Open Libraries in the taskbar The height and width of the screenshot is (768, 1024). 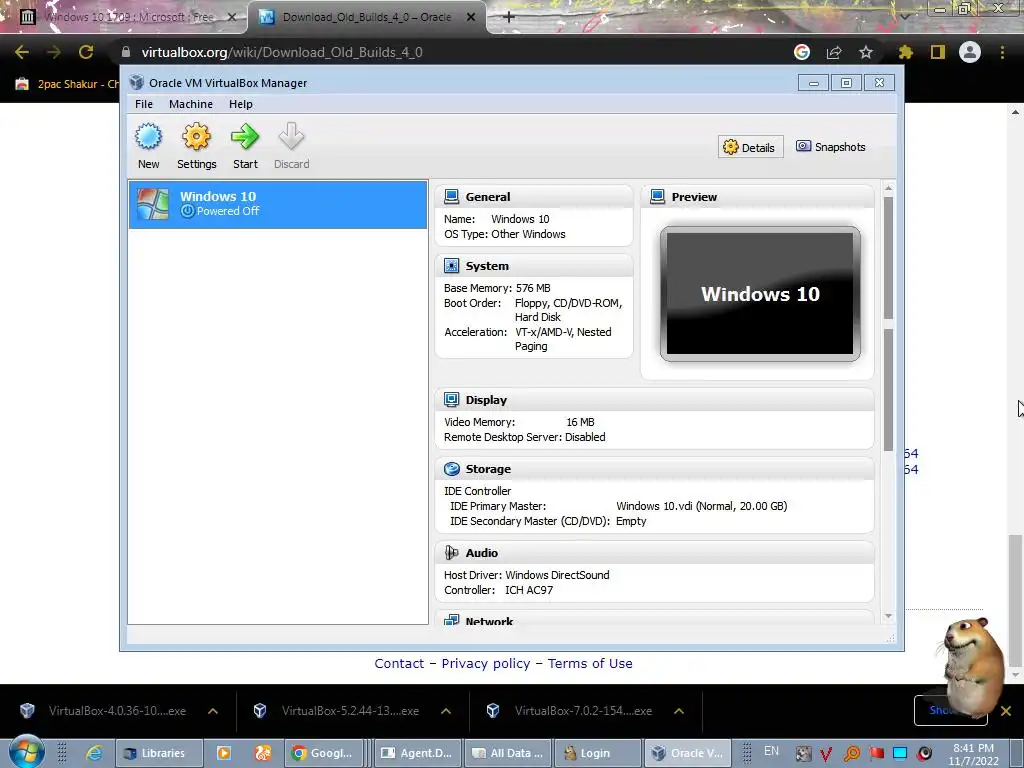click(x=159, y=753)
